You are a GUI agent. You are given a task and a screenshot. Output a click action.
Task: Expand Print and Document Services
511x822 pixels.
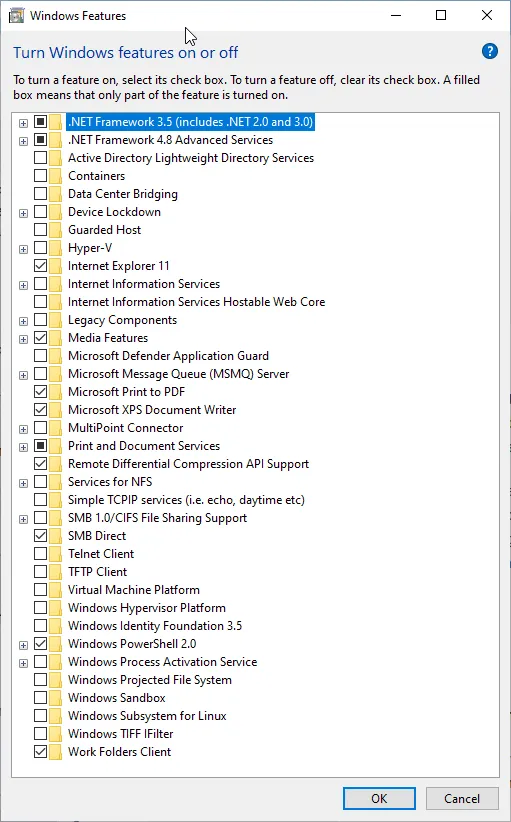click(x=23, y=447)
